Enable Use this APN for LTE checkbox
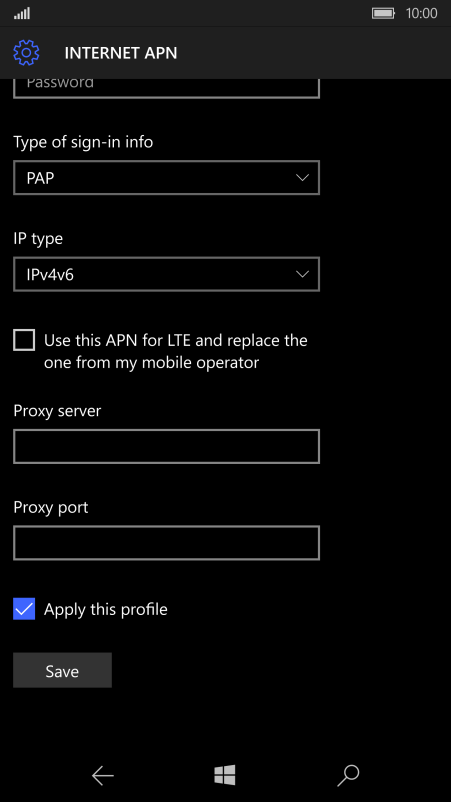Screen dimensions: 451x802 24,340
